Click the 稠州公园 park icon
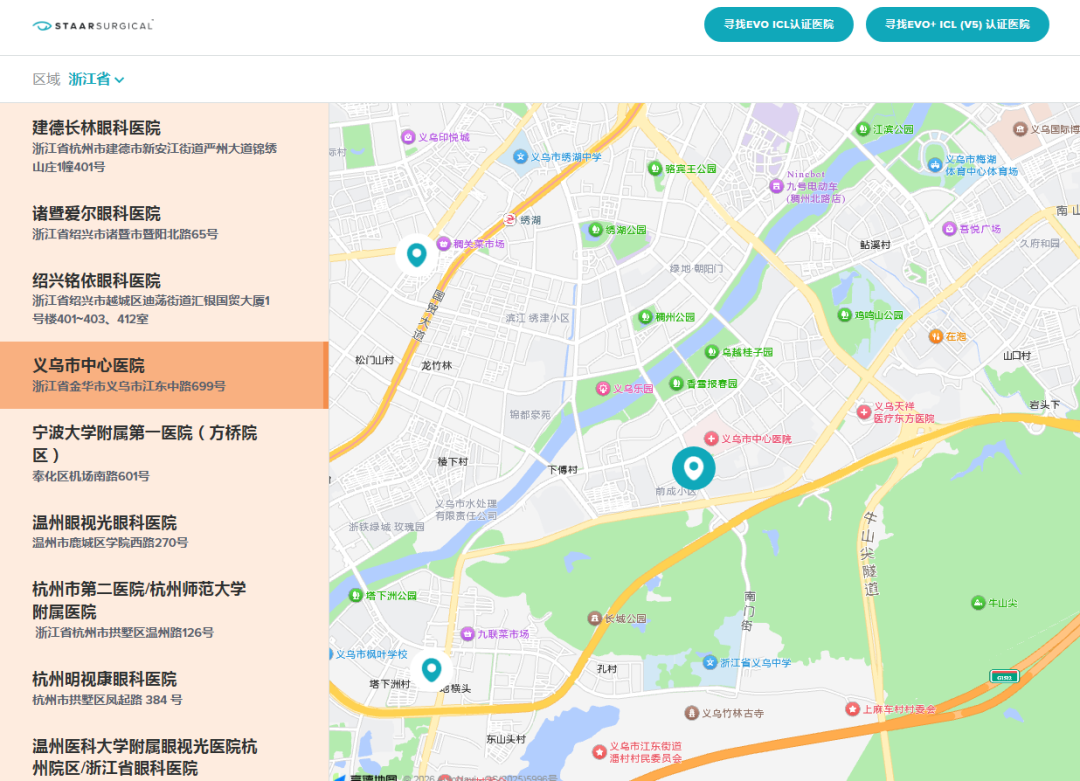Viewport: 1080px width, 781px height. tap(645, 317)
